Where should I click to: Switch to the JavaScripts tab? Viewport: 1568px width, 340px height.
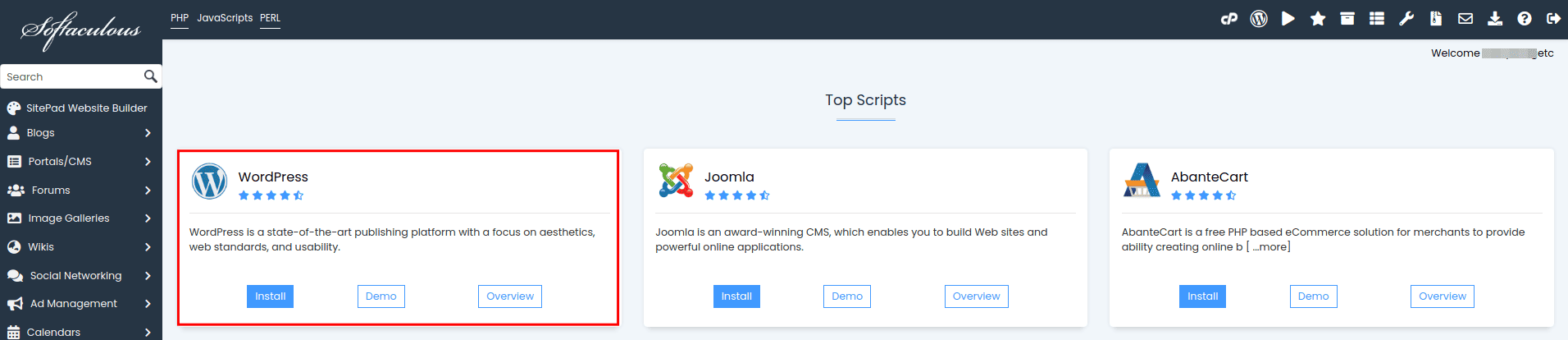click(225, 18)
